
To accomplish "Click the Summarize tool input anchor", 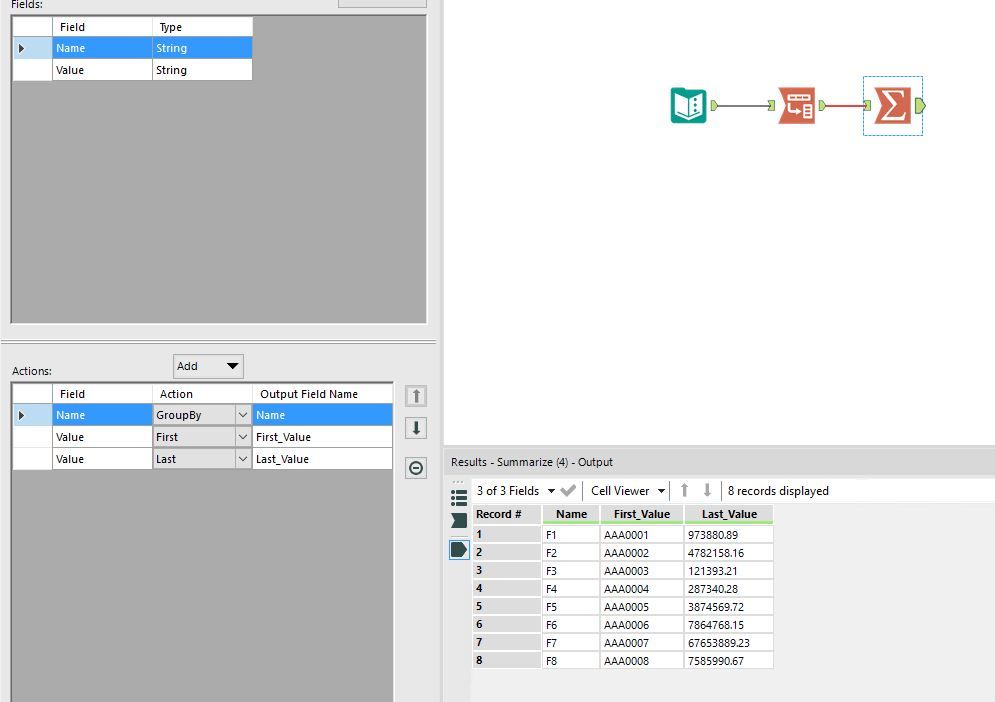I will 867,105.
